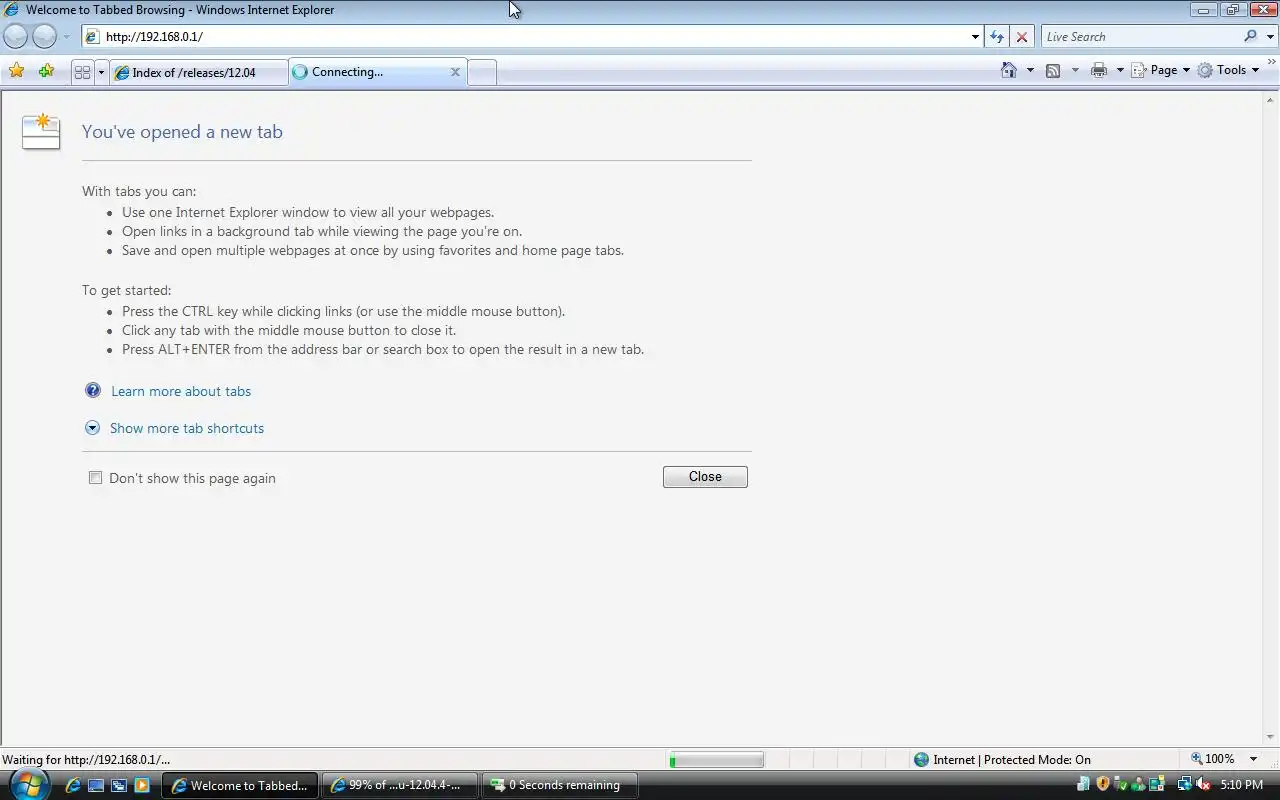Open the Page menu
The height and width of the screenshot is (800, 1280).
(1161, 70)
